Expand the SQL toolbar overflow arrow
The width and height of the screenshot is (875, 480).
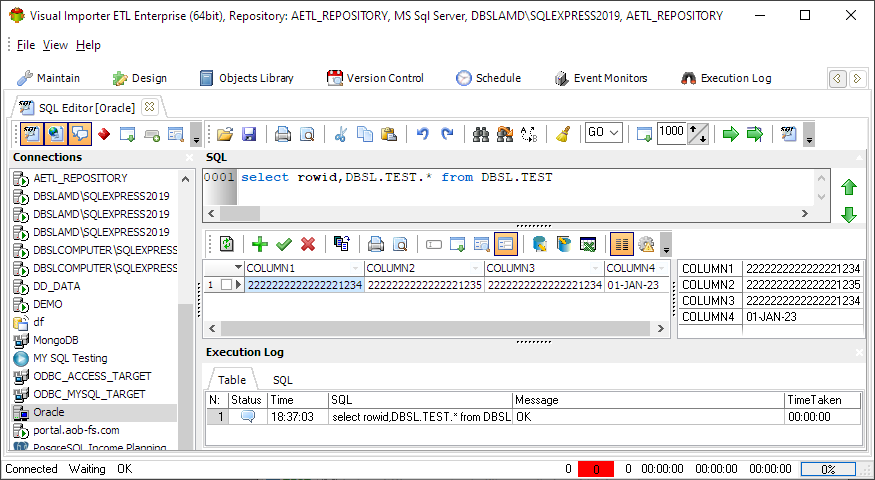click(x=809, y=136)
